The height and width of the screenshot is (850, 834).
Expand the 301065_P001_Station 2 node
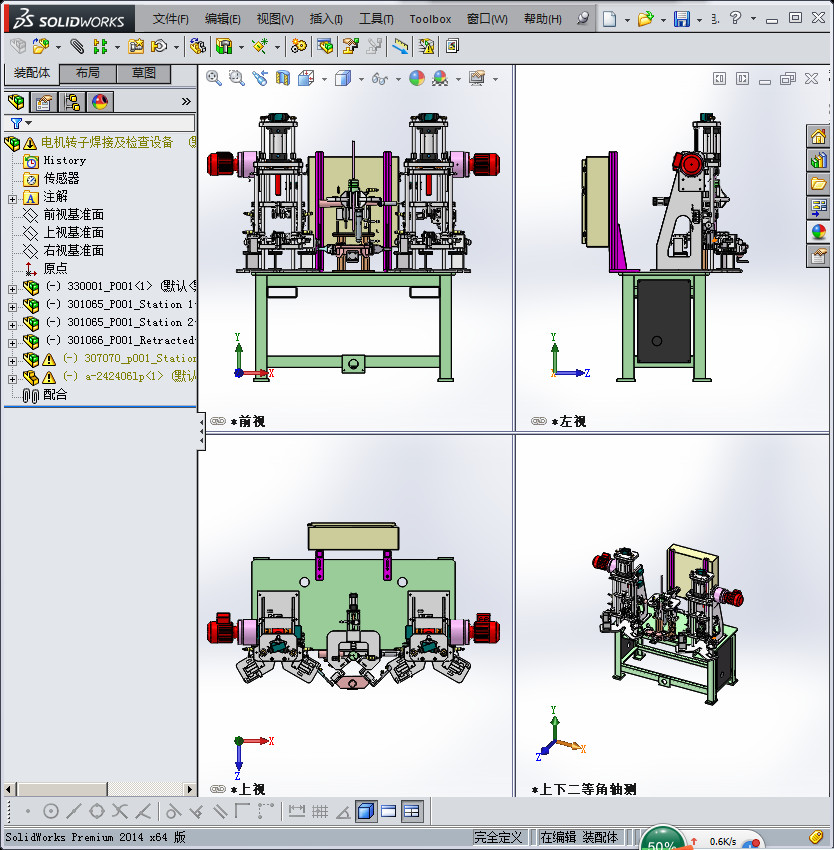click(x=12, y=325)
